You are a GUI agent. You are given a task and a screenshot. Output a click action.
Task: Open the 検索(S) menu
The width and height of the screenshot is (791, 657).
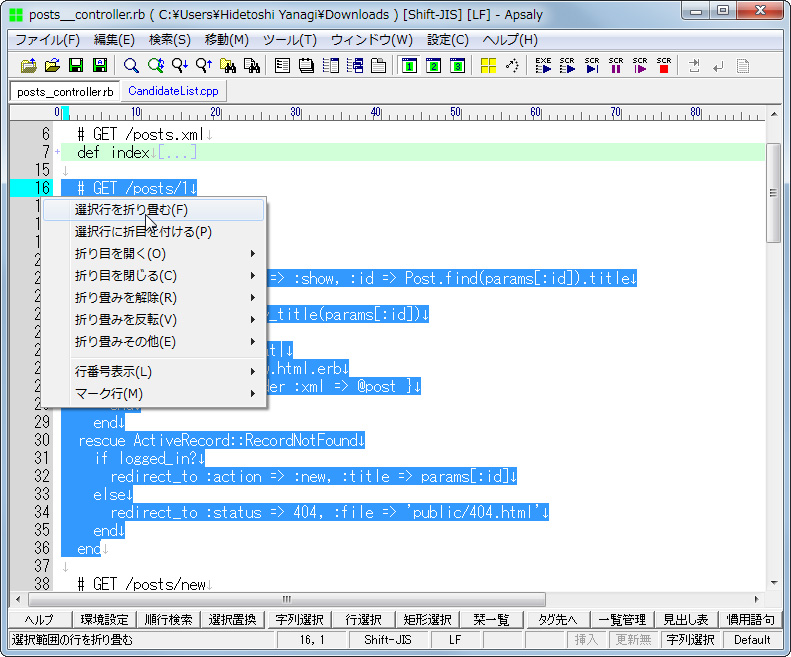click(170, 40)
